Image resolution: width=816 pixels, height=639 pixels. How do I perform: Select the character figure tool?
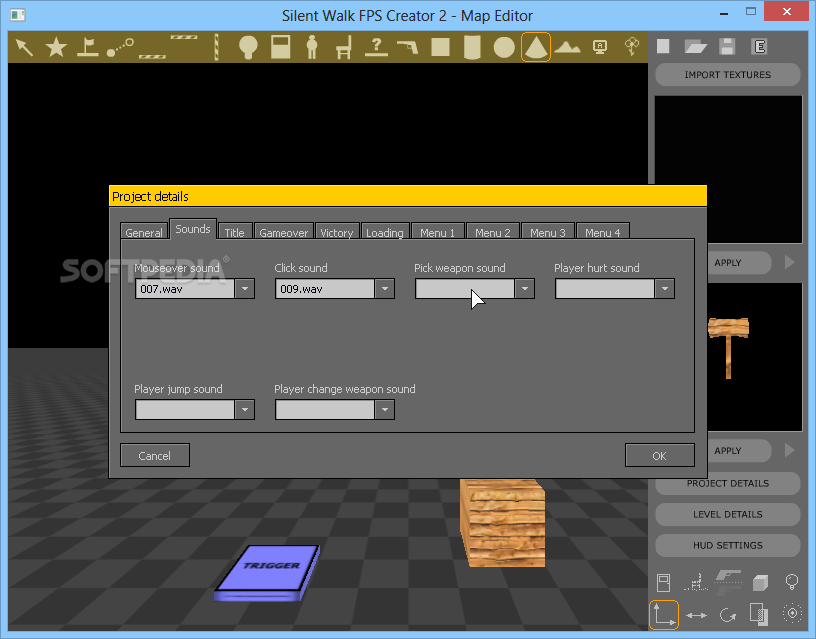pos(312,47)
